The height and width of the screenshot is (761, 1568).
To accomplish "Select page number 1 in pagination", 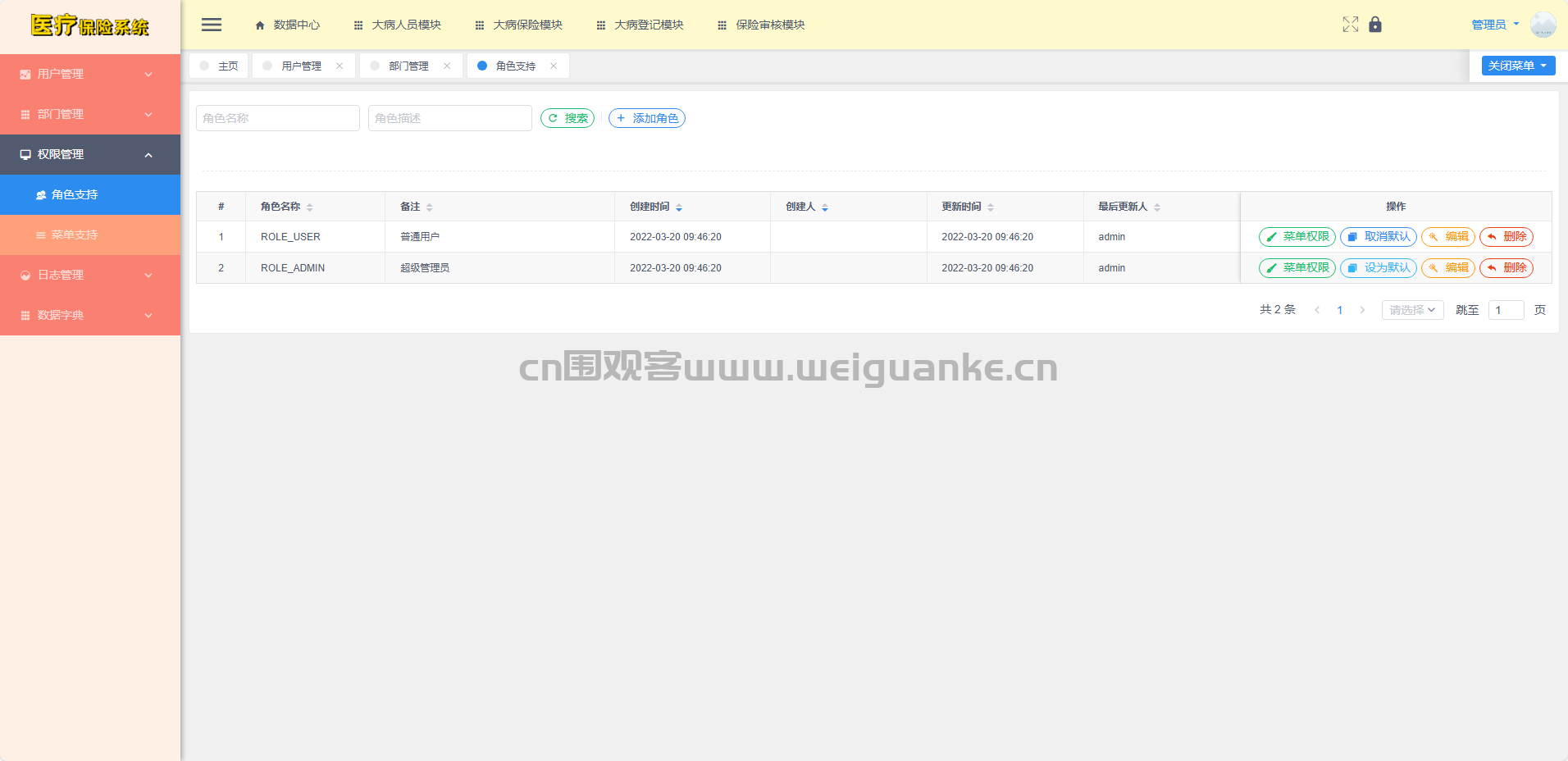I will click(x=1340, y=310).
